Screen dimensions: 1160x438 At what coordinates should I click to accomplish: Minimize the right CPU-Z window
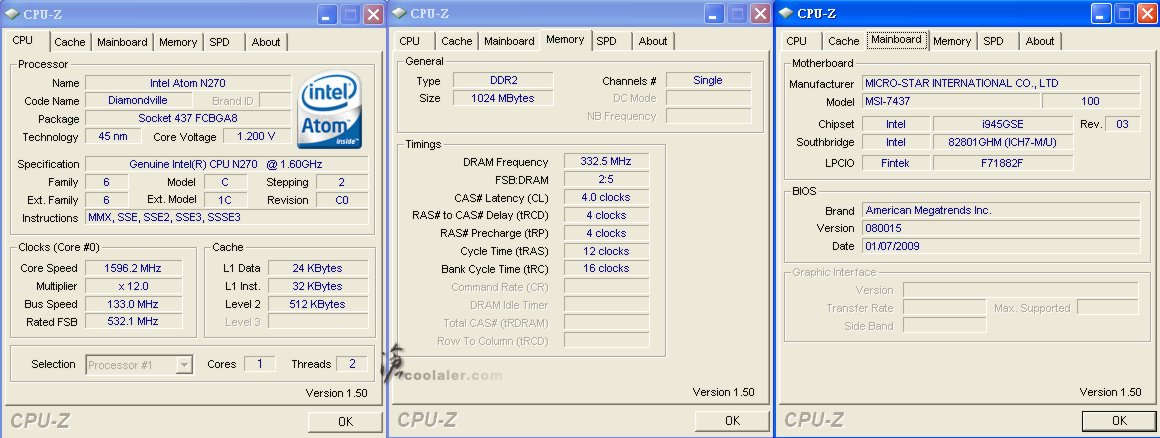click(1102, 13)
